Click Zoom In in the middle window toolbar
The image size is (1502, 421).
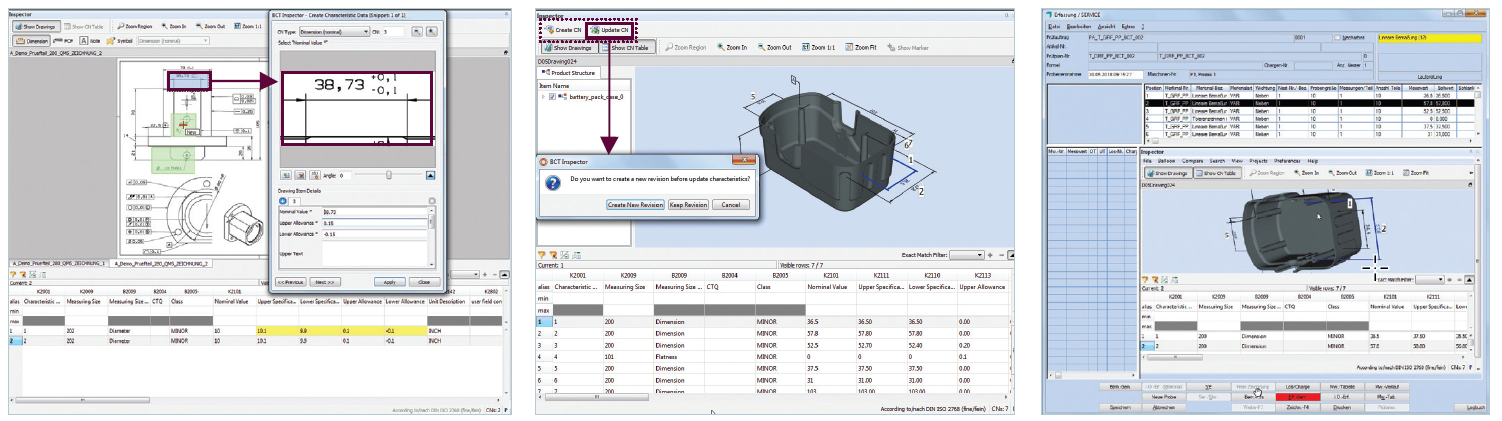[732, 48]
